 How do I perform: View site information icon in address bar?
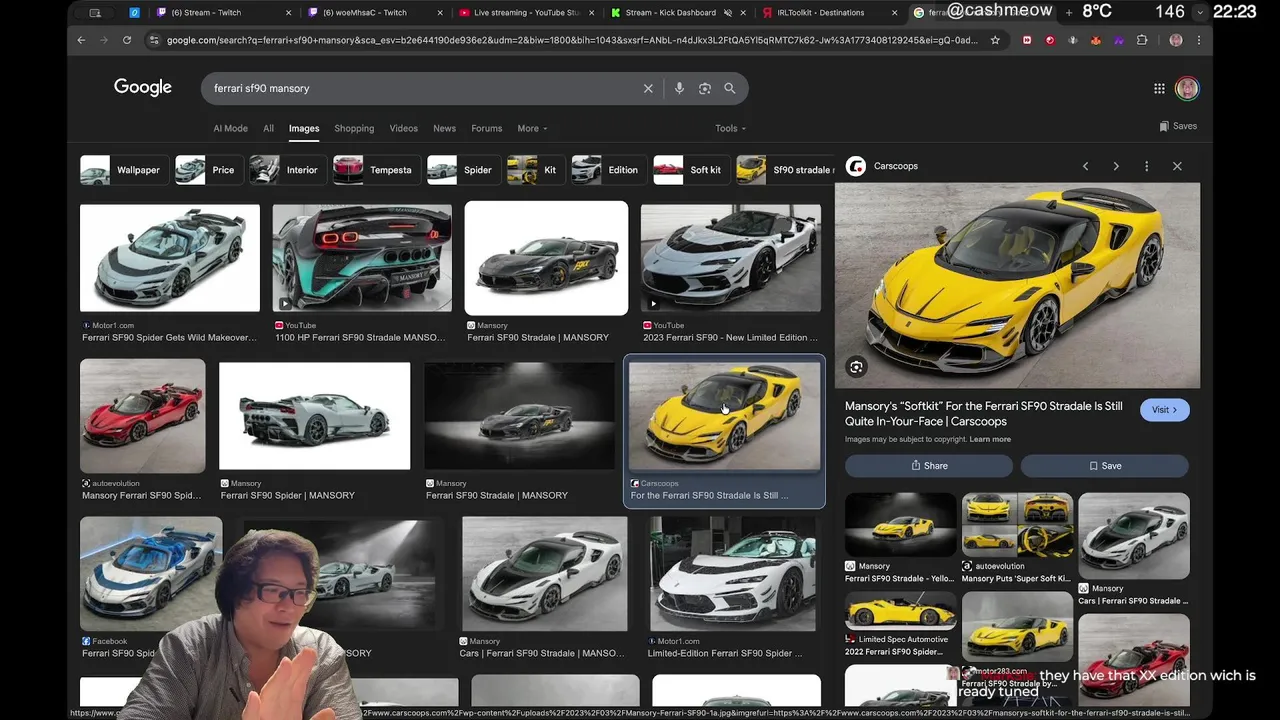[153, 40]
